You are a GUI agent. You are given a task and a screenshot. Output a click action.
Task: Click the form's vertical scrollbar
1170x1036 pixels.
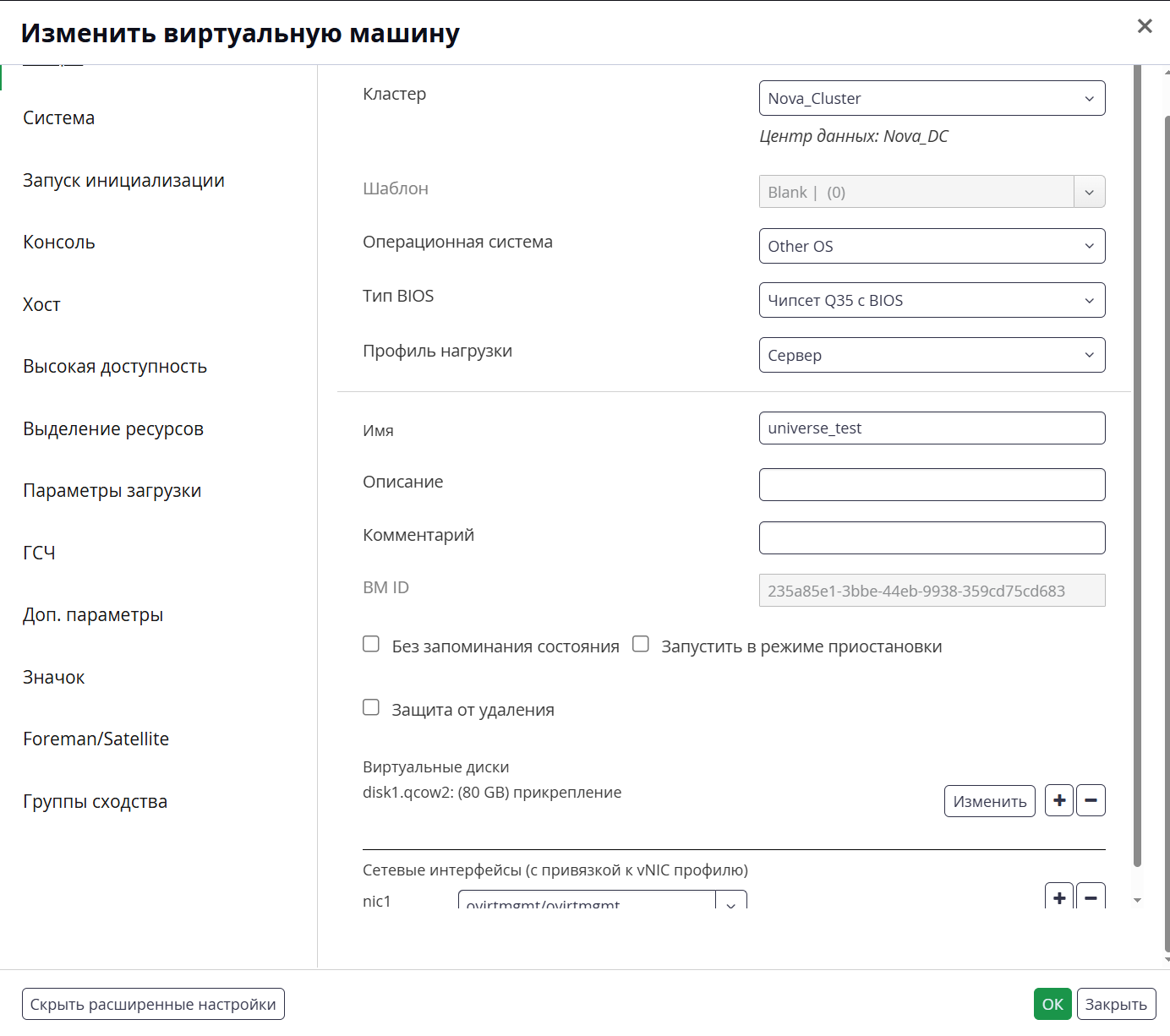point(1137,465)
